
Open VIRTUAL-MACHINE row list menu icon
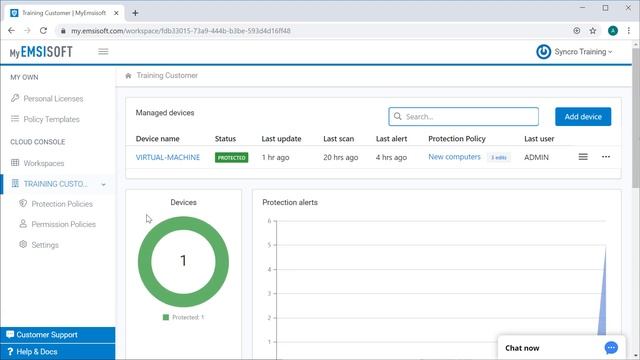point(583,157)
